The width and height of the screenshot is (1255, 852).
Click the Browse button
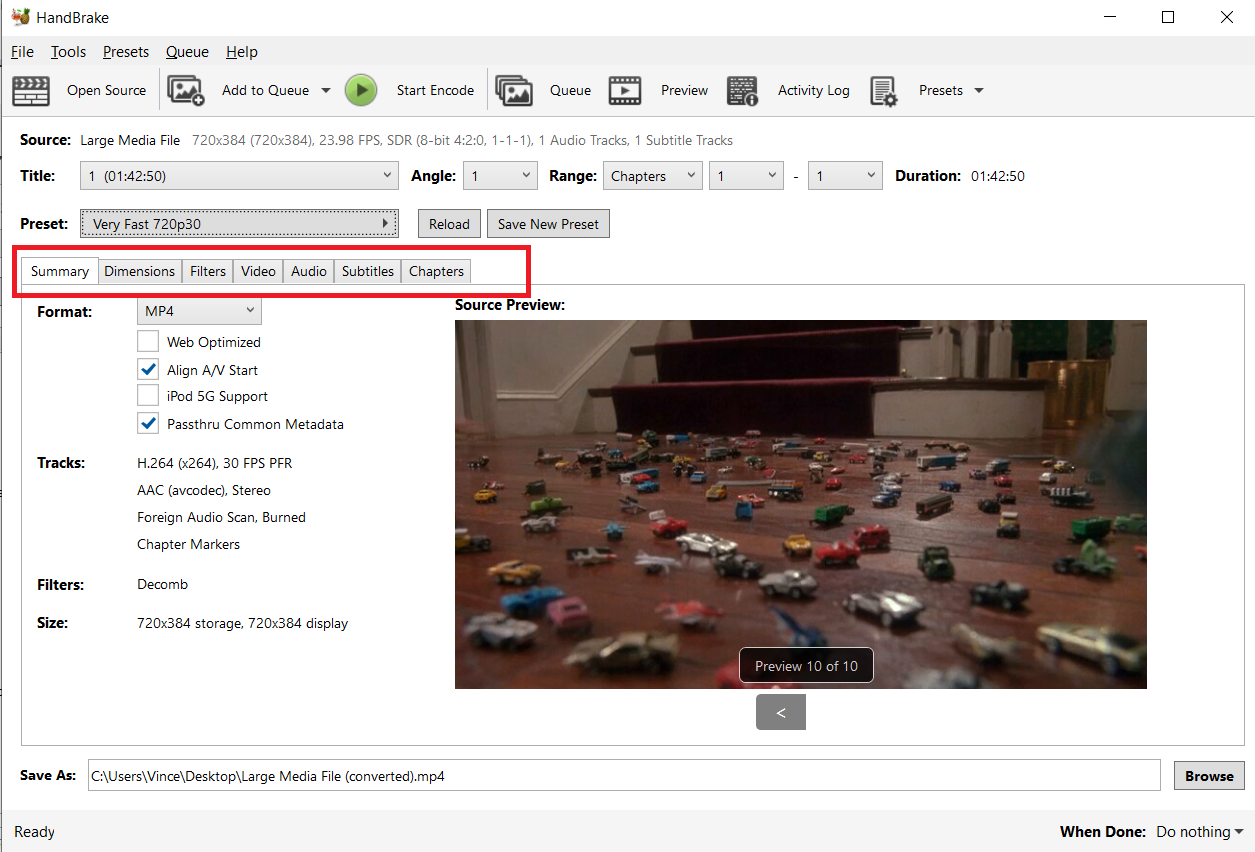[x=1208, y=775]
